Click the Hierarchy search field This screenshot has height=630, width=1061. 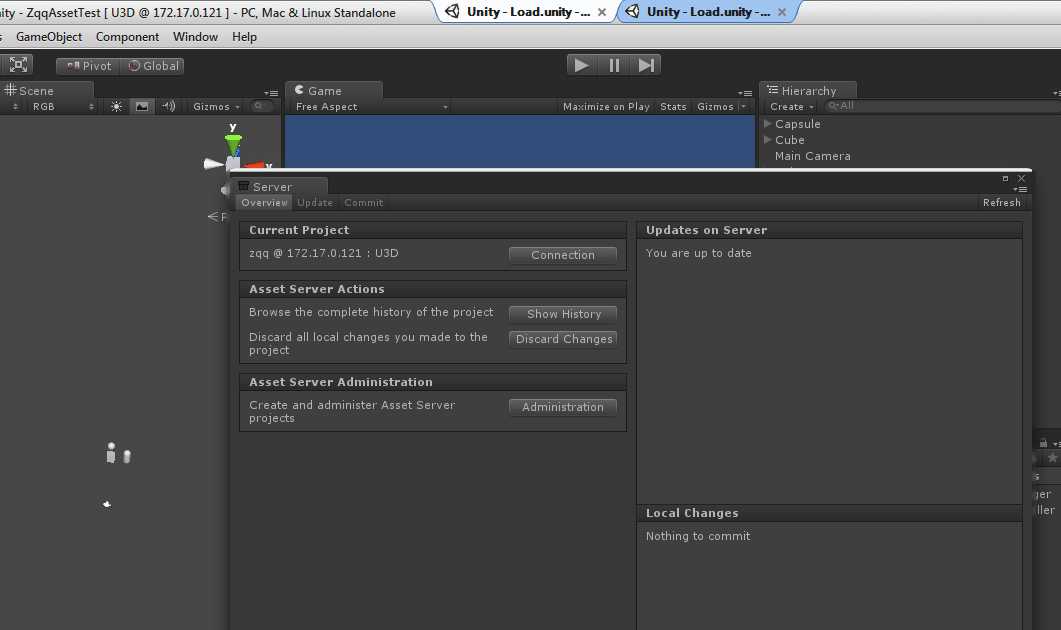(x=944, y=106)
